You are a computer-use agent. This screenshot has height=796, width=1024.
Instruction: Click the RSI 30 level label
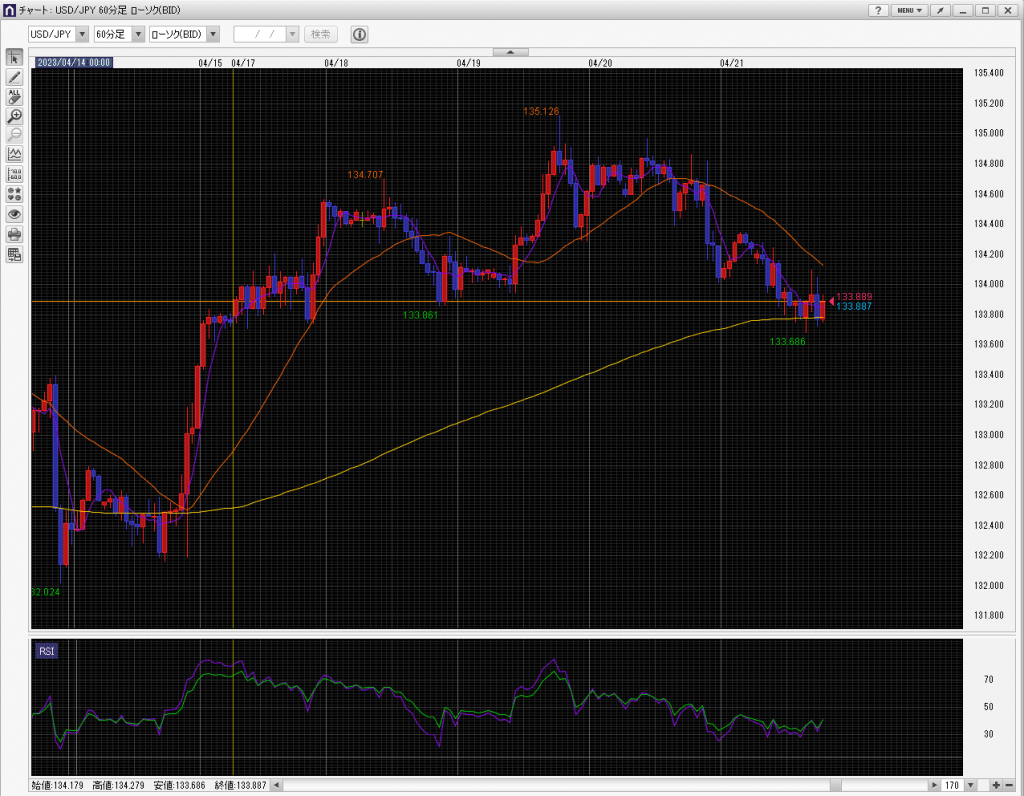(989, 734)
